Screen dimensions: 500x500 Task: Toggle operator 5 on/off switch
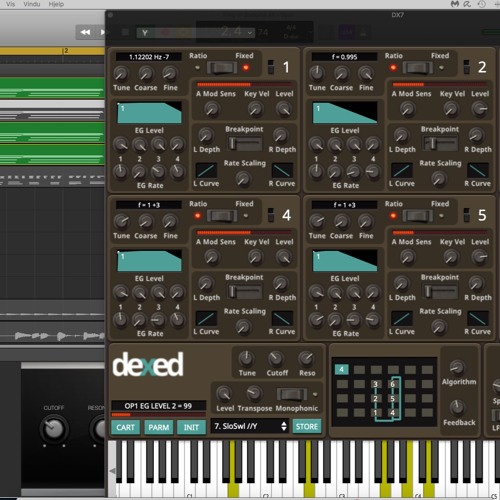[467, 215]
